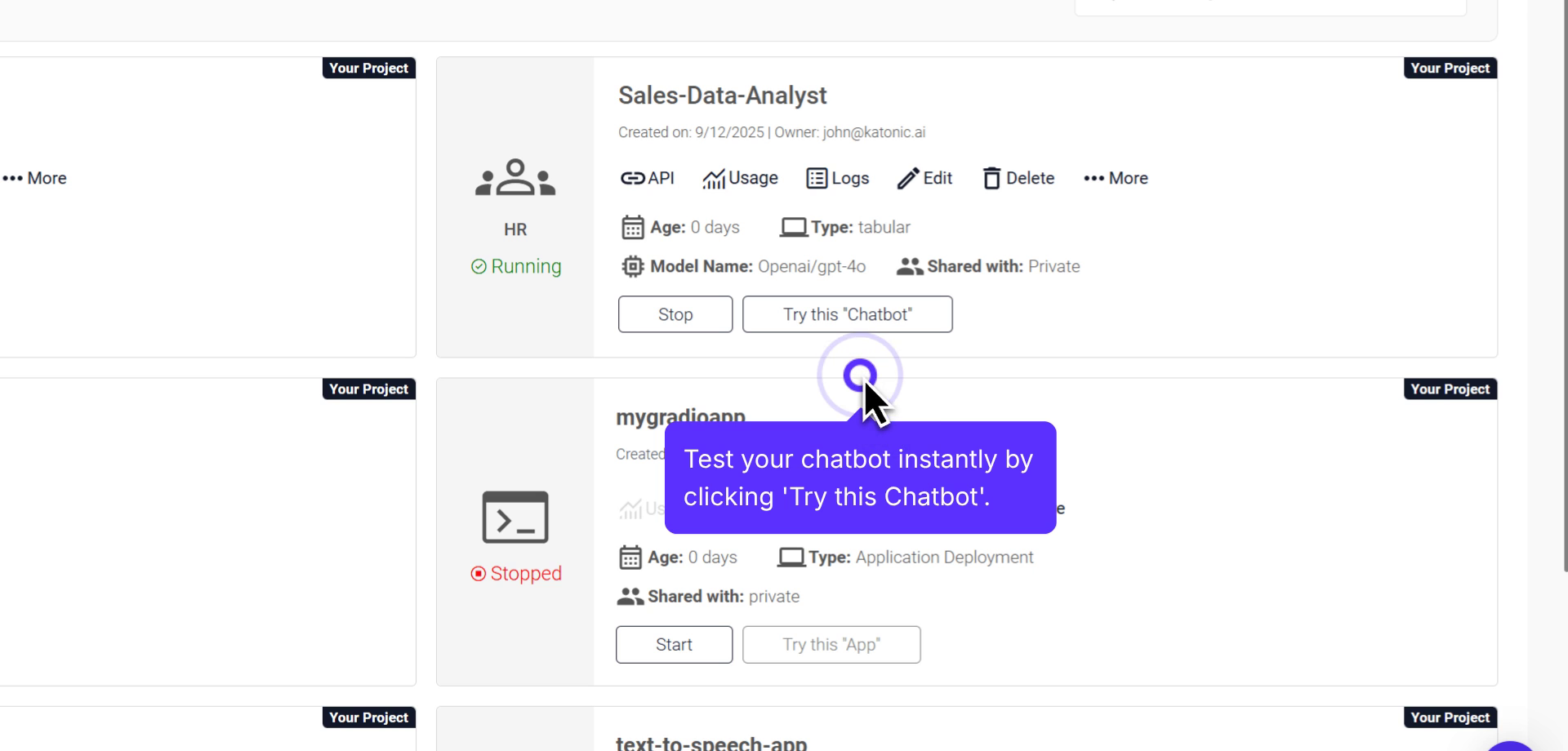Screen dimensions: 1568x751
Task: Click the Running status indicator
Action: 516,267
